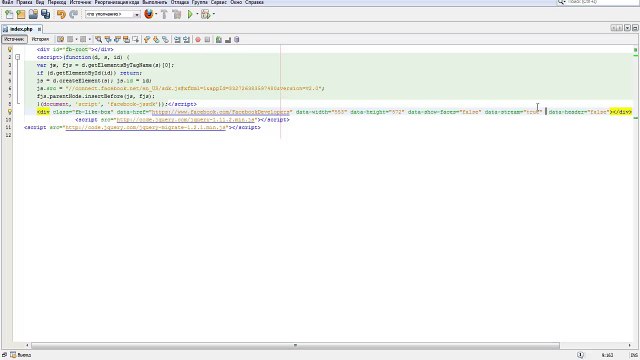
Task: Open the Правка menu
Action: pos(24,2)
